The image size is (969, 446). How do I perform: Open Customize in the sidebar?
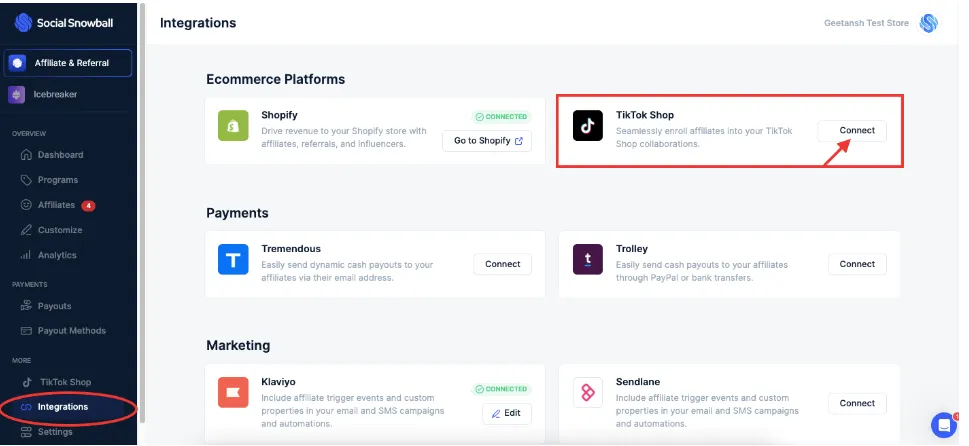point(60,230)
